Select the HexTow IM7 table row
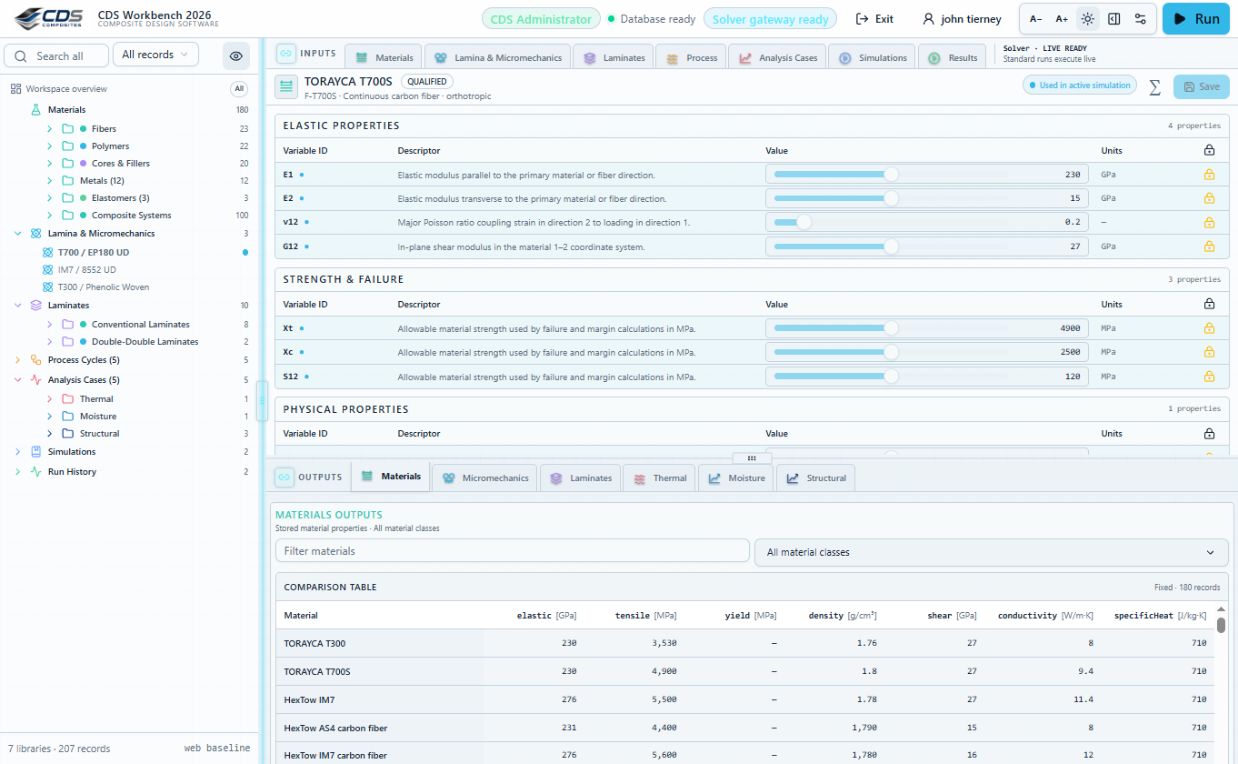This screenshot has width=1238, height=764. coord(745,700)
